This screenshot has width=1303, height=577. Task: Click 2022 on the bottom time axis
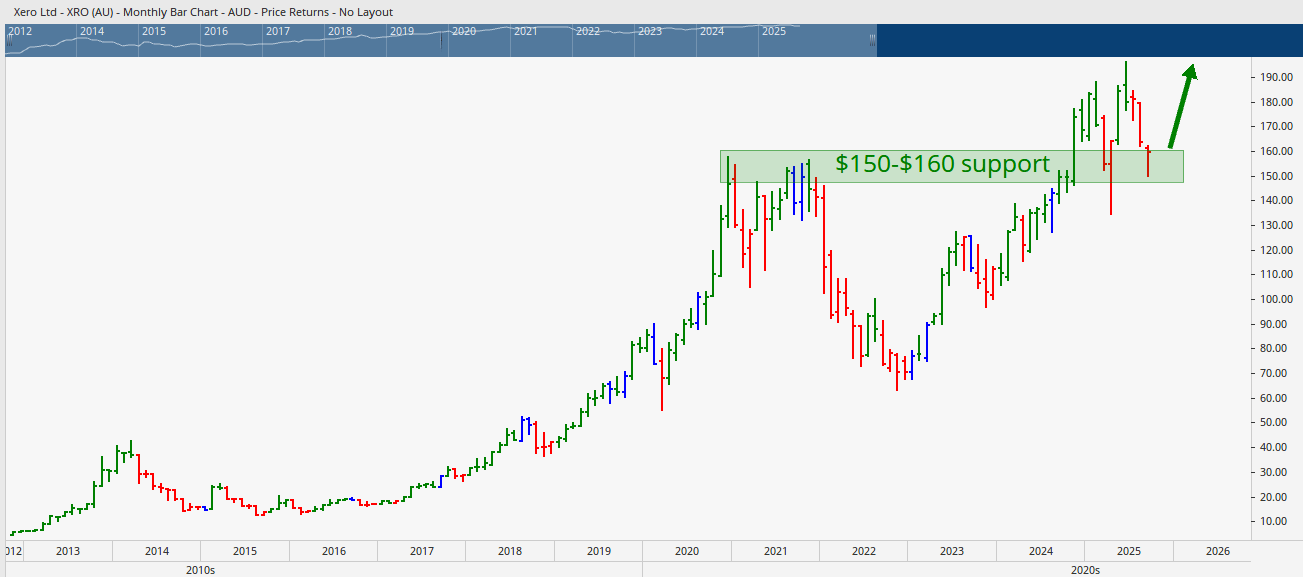click(x=864, y=551)
